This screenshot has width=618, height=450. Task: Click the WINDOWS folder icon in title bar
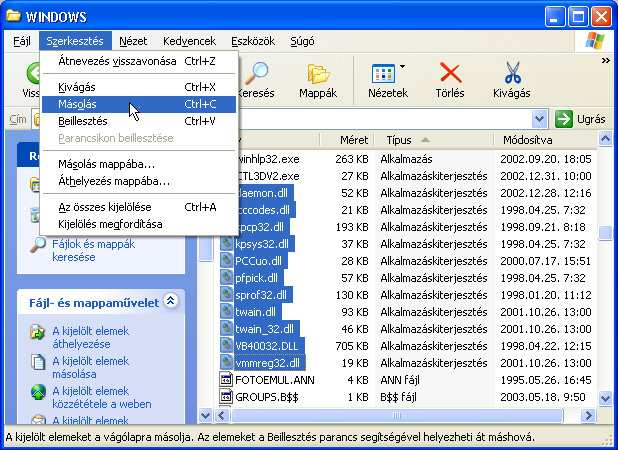click(13, 16)
